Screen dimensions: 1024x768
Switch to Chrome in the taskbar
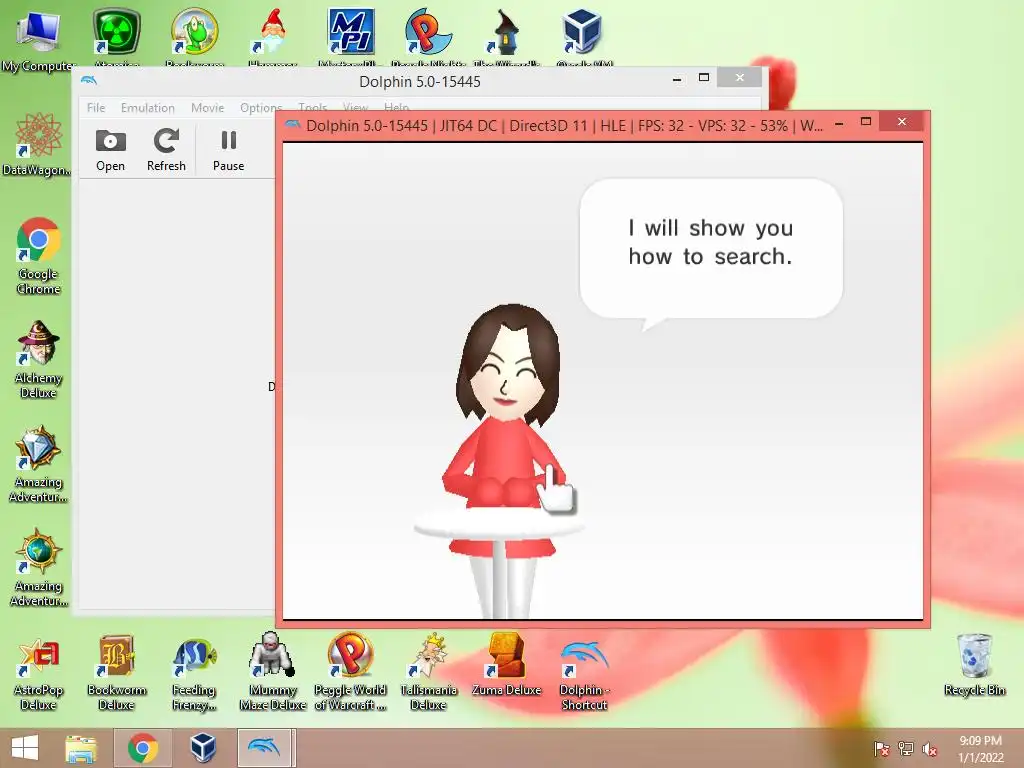[x=143, y=748]
